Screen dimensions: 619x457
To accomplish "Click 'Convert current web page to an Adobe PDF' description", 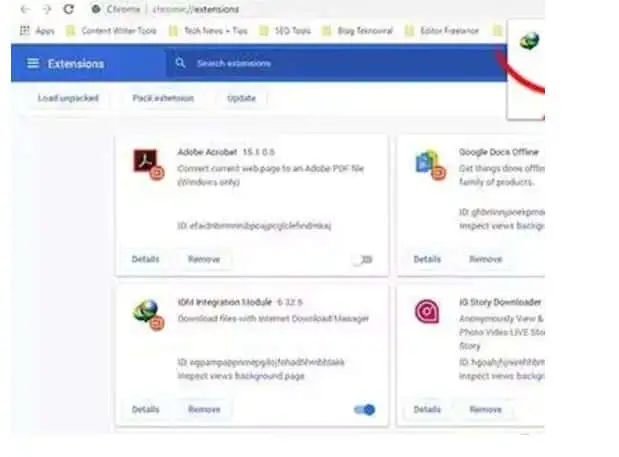I will 270,175.
